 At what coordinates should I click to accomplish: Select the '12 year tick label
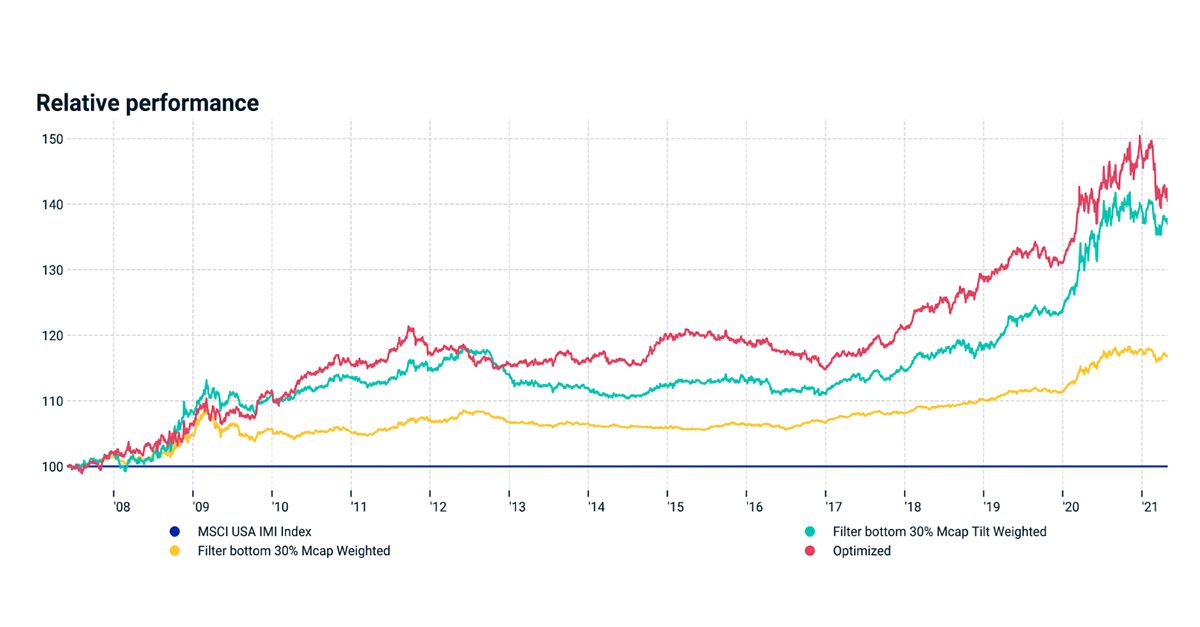pyautogui.click(x=438, y=507)
